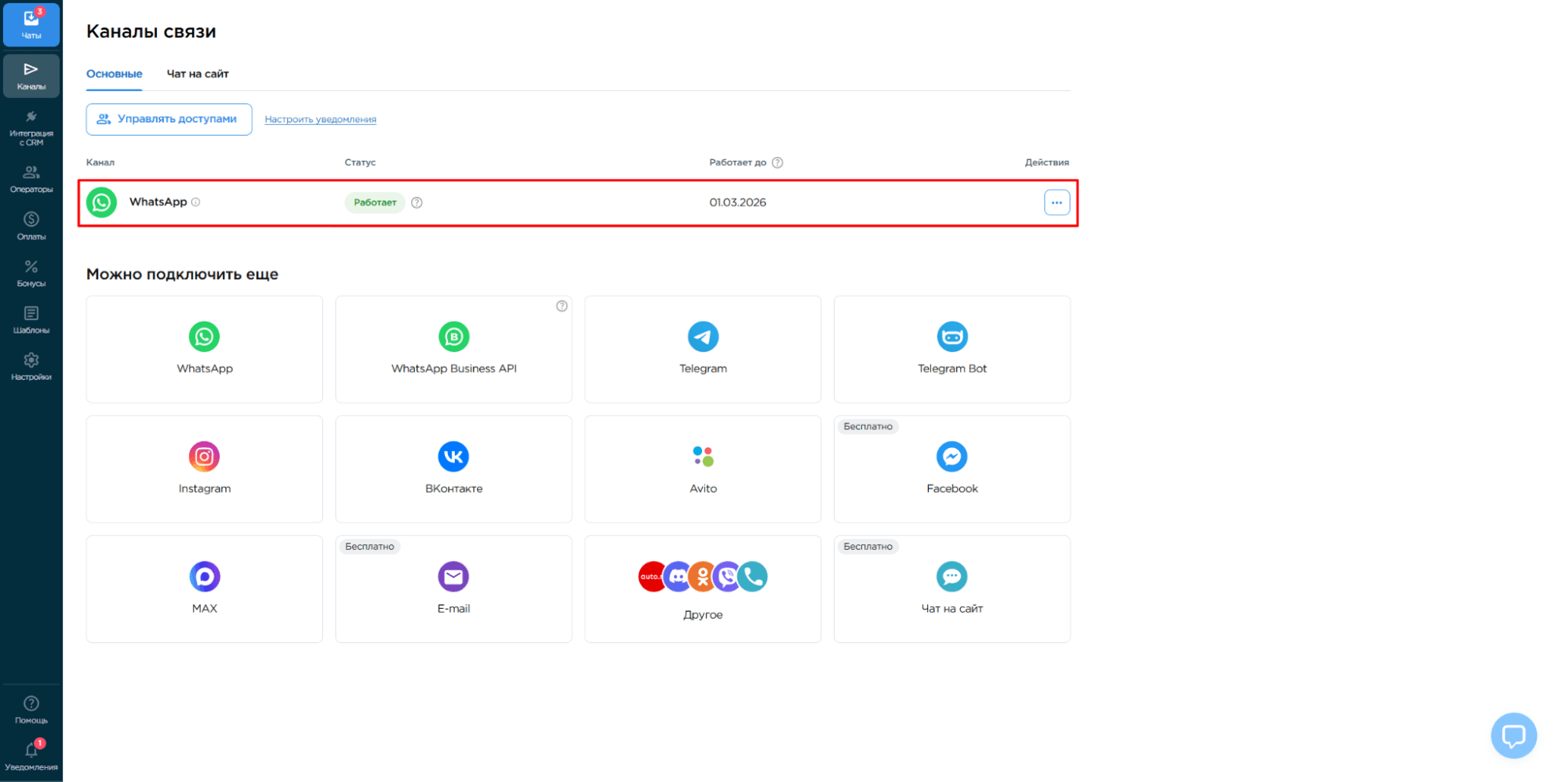Open Настройки in the sidebar
The height and width of the screenshot is (782, 1568).
click(x=31, y=366)
